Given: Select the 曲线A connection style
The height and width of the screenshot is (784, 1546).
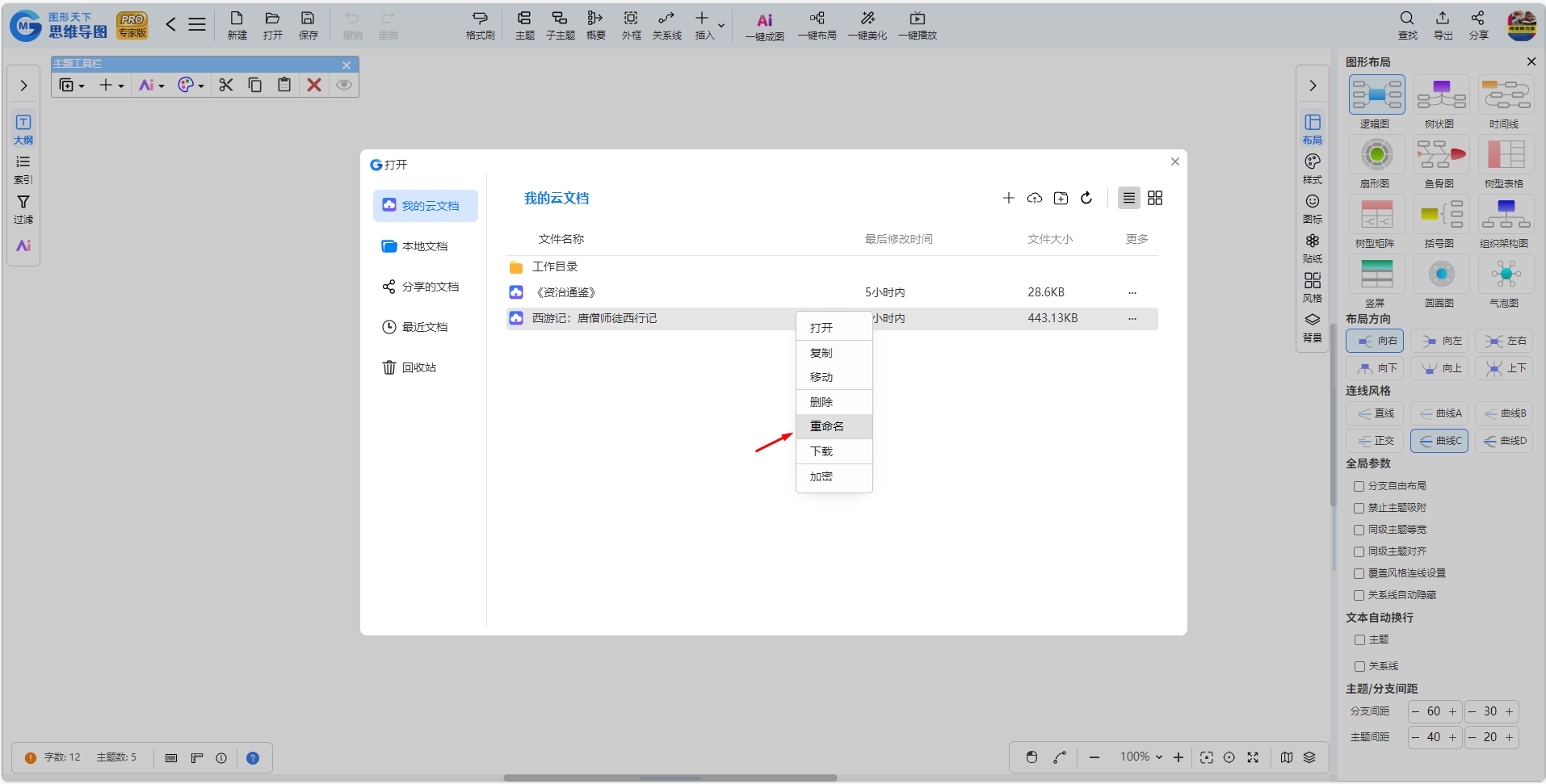Looking at the screenshot, I should [1440, 413].
